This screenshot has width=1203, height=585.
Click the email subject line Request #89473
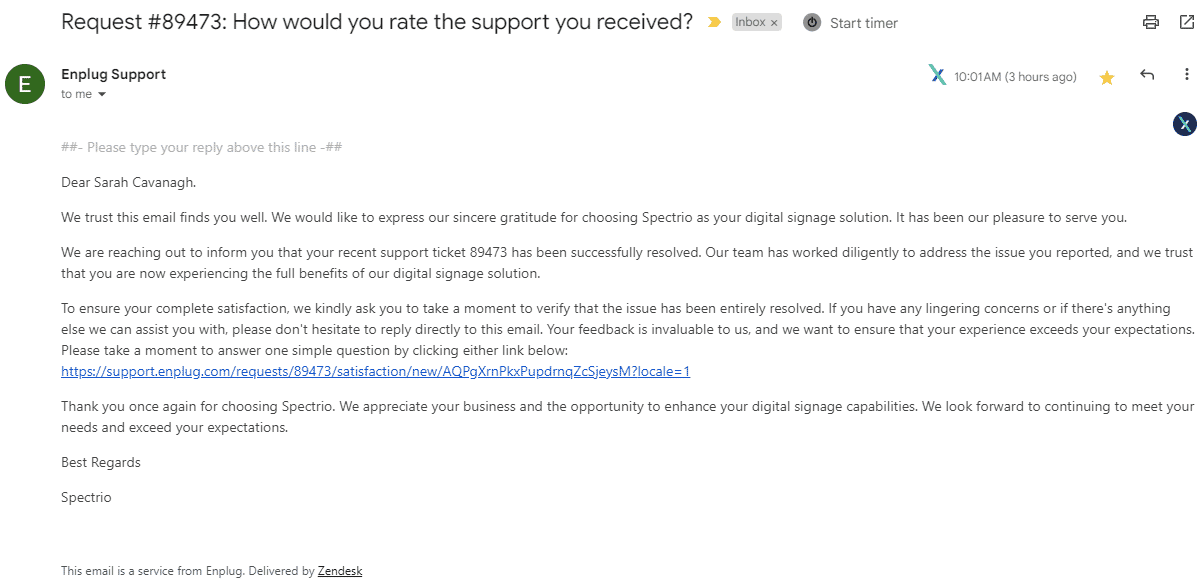tap(377, 22)
